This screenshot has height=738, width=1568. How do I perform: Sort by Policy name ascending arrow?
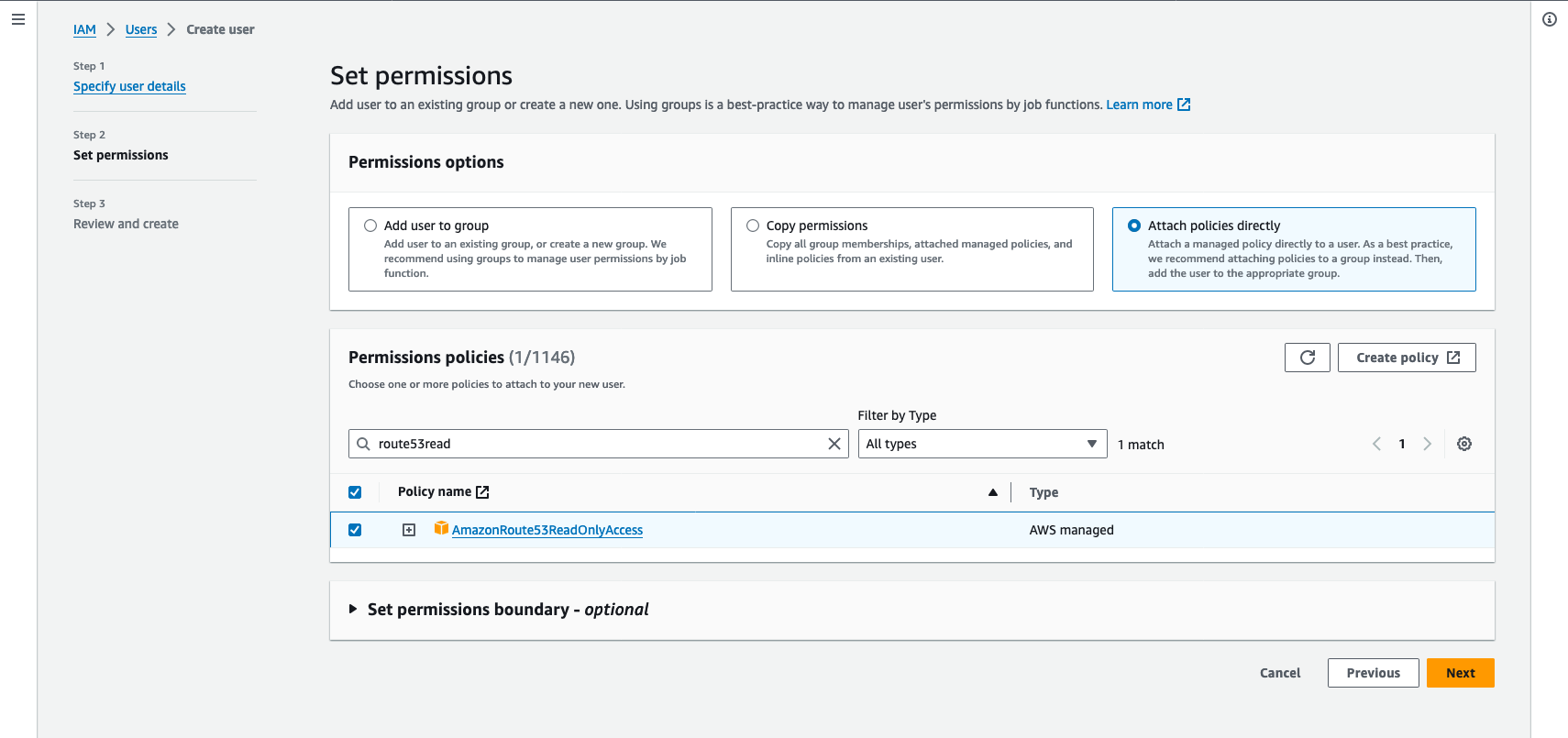(993, 492)
